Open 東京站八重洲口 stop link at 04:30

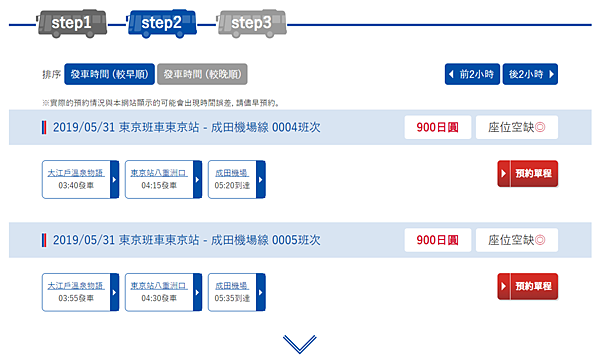point(159,286)
